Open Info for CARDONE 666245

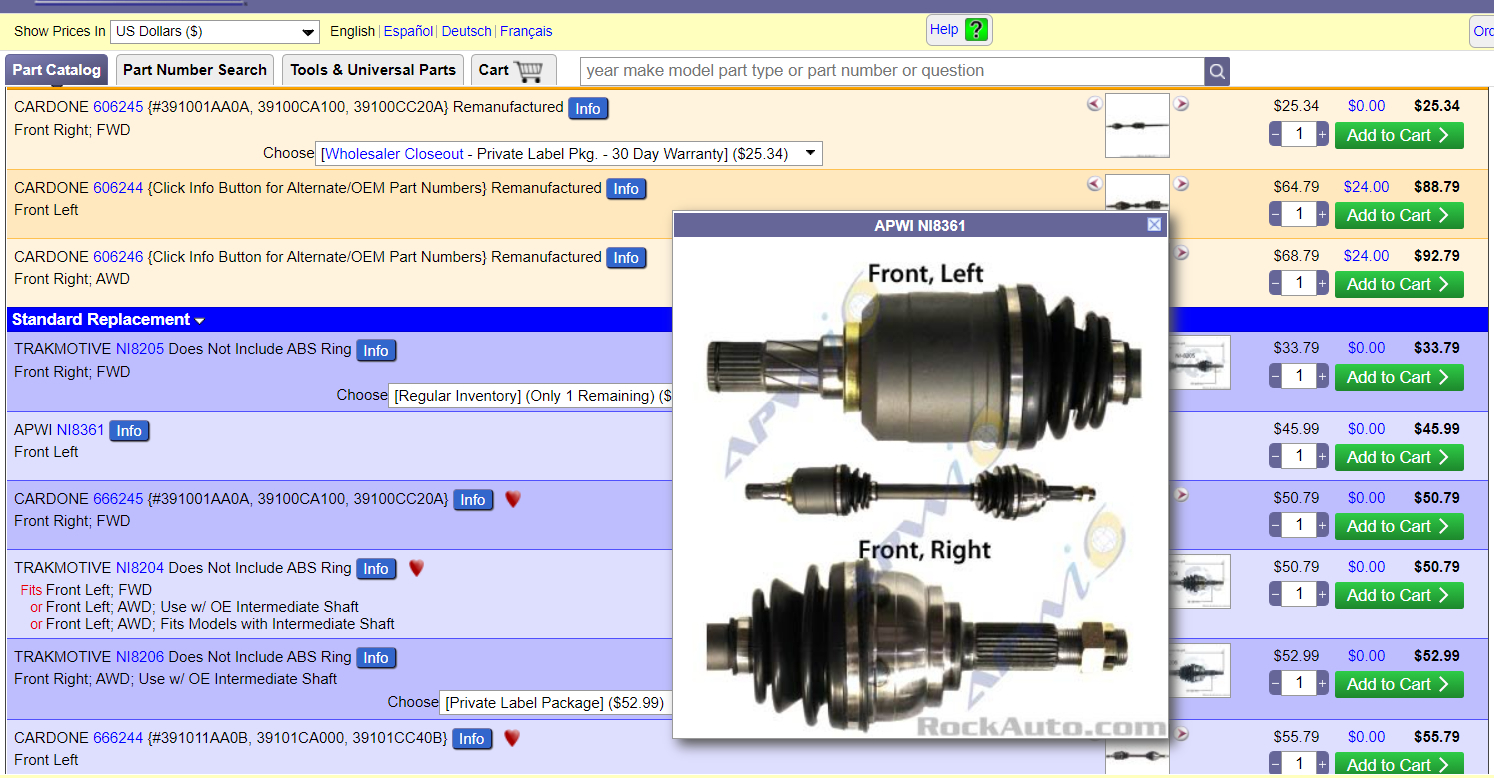473,500
